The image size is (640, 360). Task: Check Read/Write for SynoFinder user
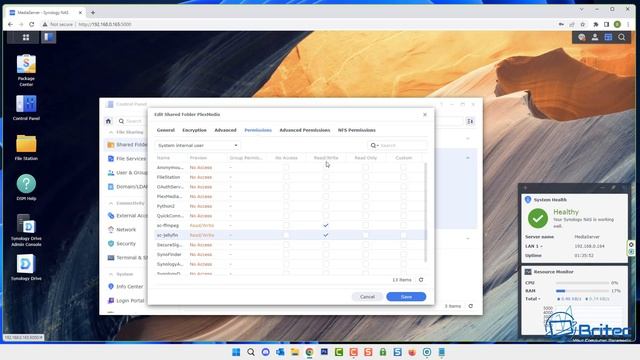click(x=326, y=254)
